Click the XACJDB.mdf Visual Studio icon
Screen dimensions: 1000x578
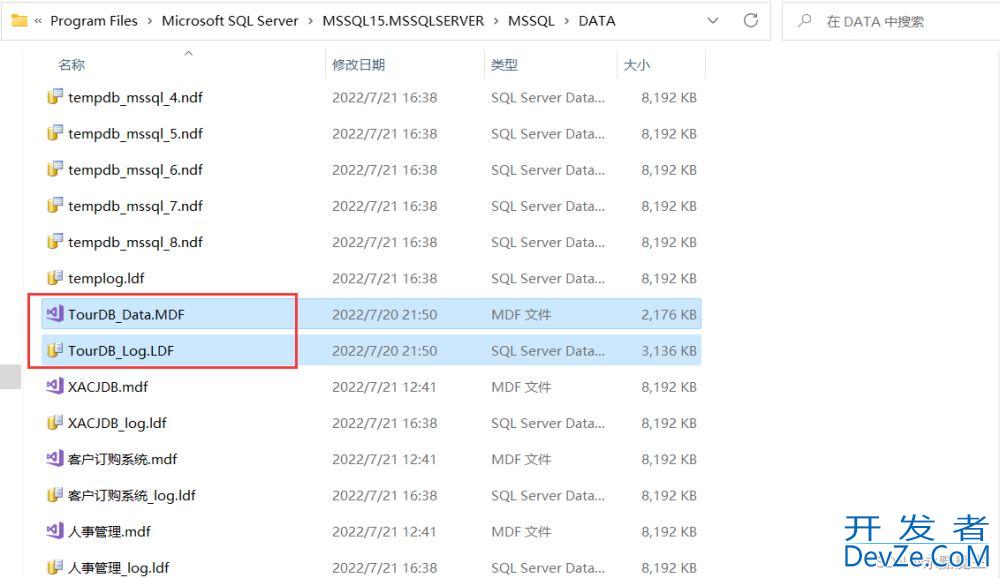pos(55,387)
